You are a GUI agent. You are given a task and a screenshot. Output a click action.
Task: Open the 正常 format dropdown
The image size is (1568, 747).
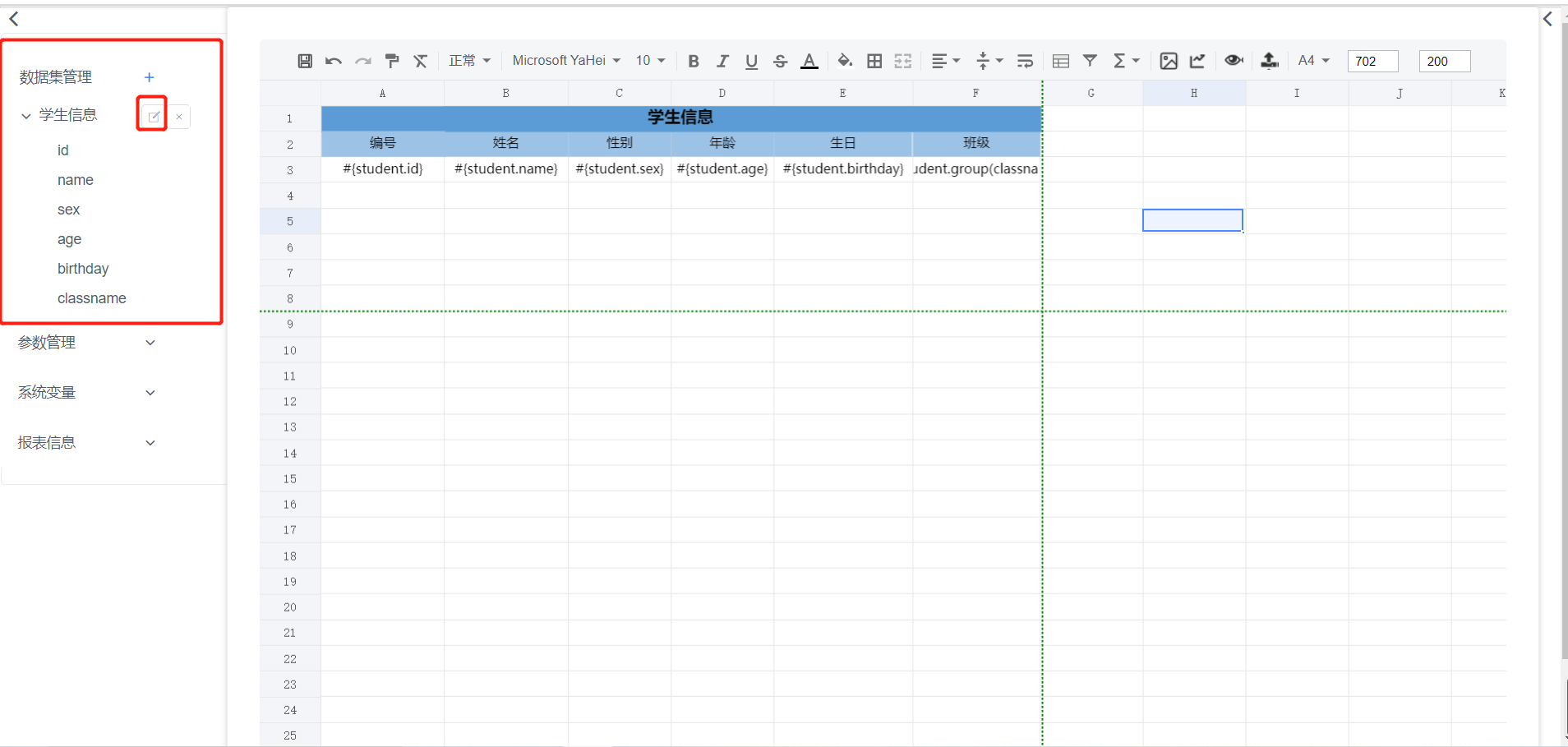coord(469,61)
